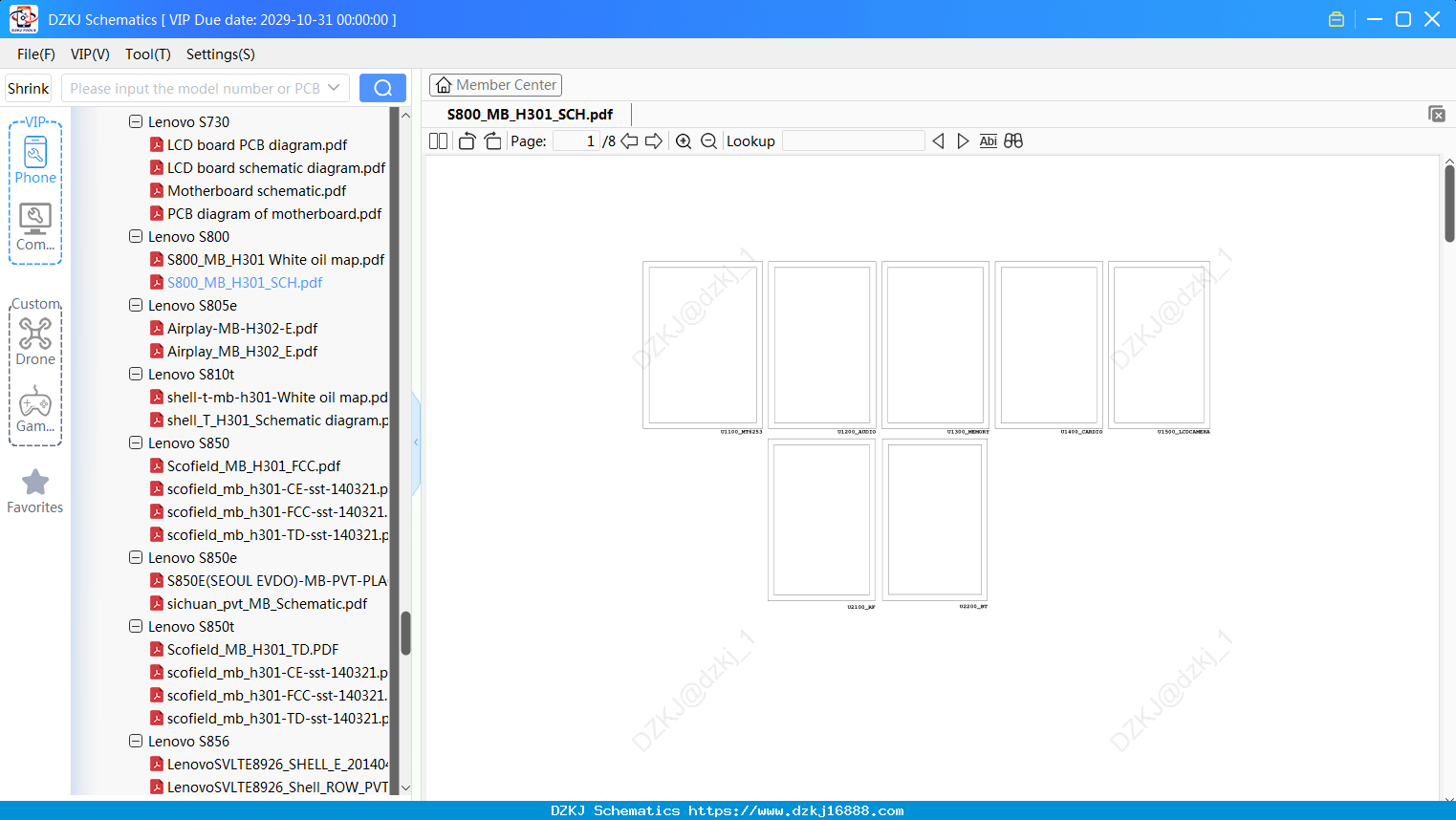
Task: Click the blue search button
Action: [x=382, y=88]
